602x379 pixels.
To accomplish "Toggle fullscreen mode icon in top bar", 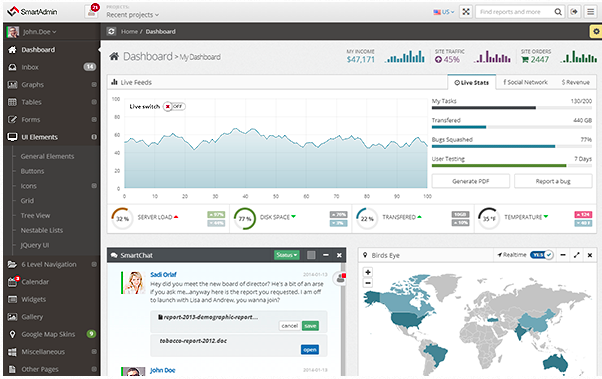I will [x=466, y=12].
